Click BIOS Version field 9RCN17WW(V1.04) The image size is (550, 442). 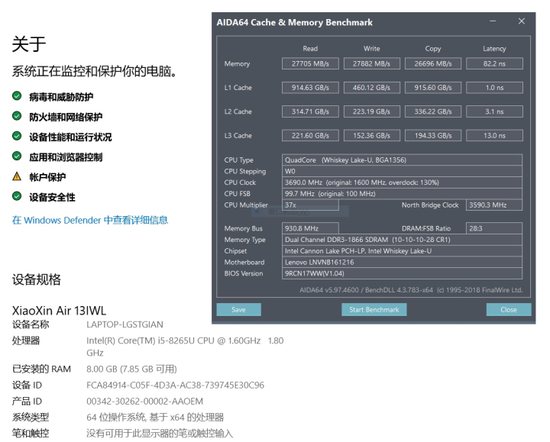coord(402,273)
